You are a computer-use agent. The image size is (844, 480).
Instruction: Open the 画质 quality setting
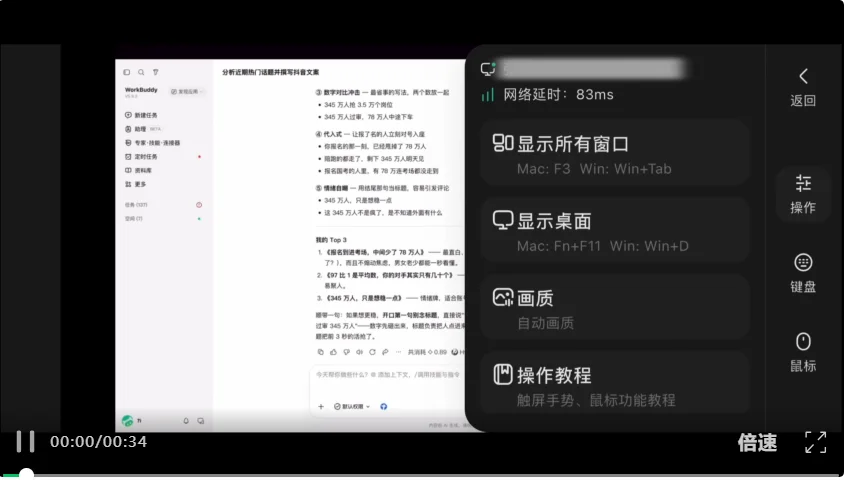tap(615, 307)
